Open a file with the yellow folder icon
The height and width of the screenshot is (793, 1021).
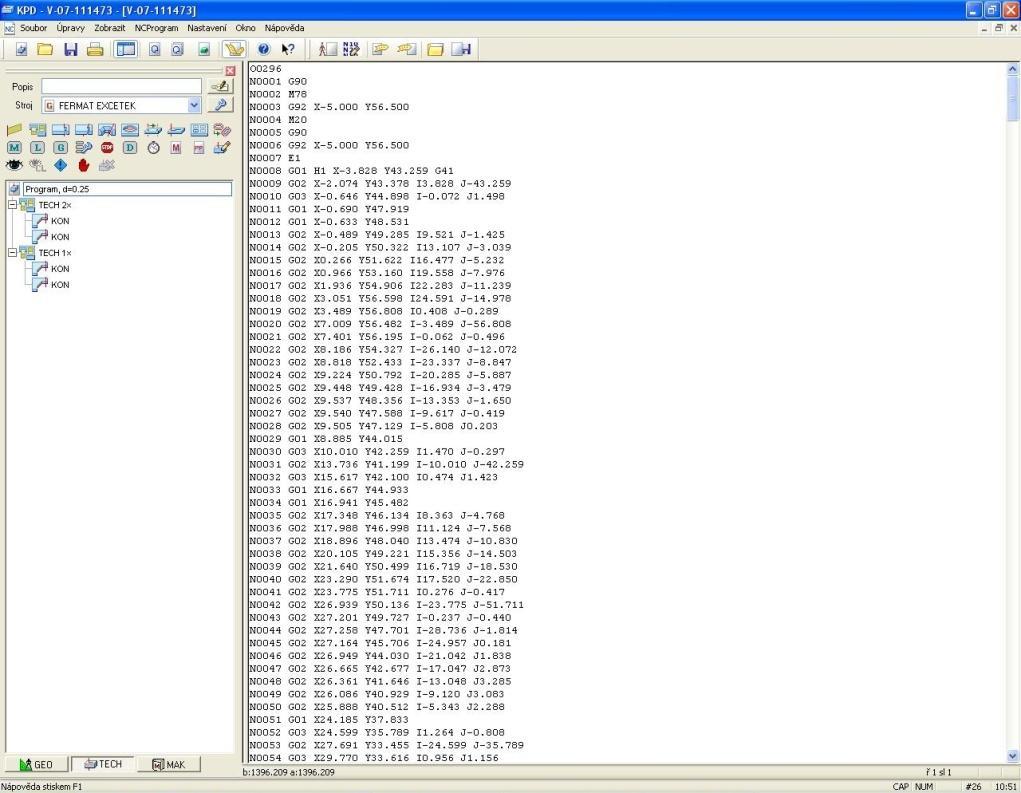point(45,49)
